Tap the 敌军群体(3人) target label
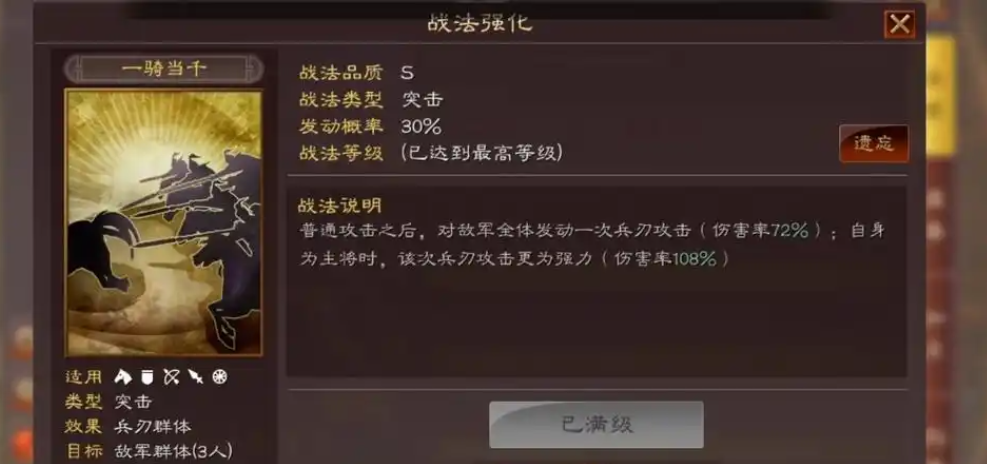987x464 pixels. [174, 451]
